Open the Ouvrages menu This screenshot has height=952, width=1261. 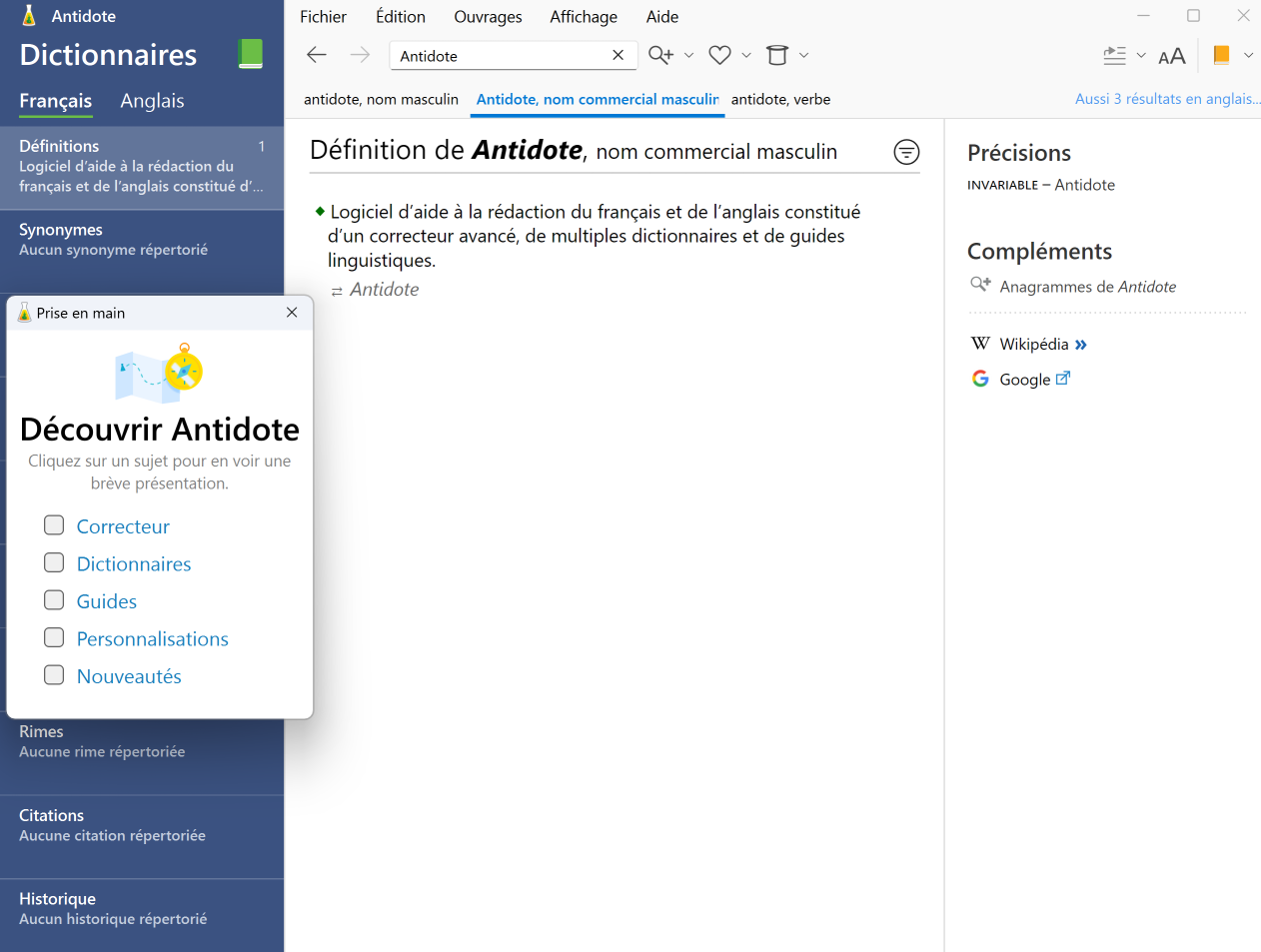[x=488, y=17]
